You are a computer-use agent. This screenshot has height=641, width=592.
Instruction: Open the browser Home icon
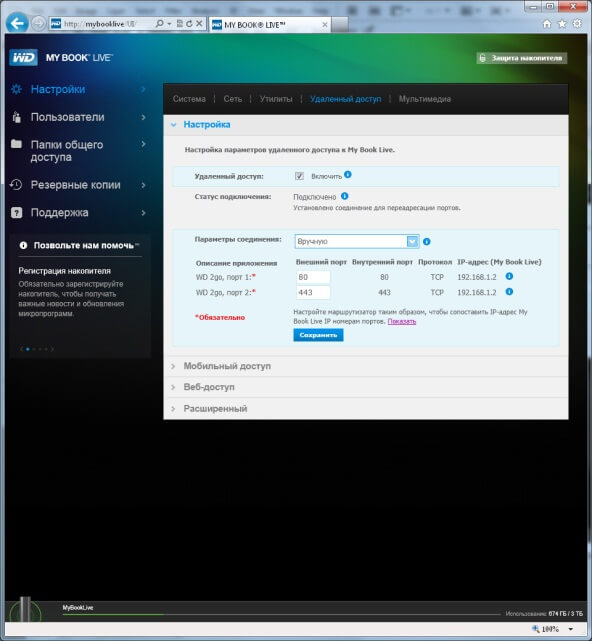[547, 24]
